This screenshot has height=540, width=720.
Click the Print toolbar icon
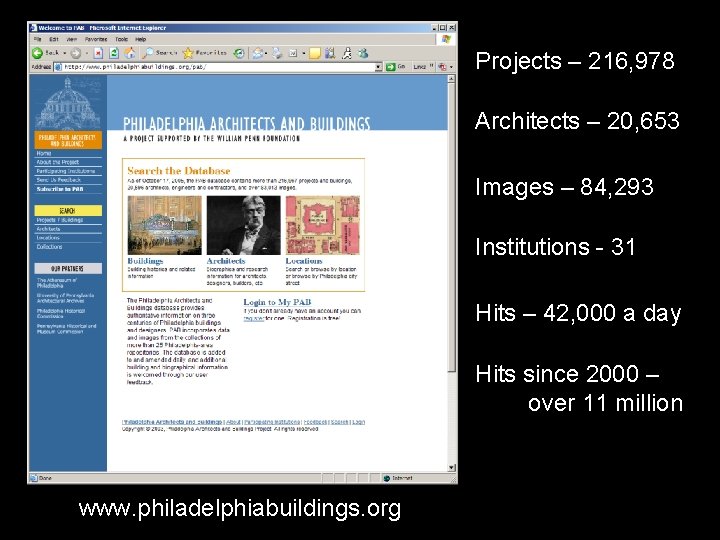[277, 53]
